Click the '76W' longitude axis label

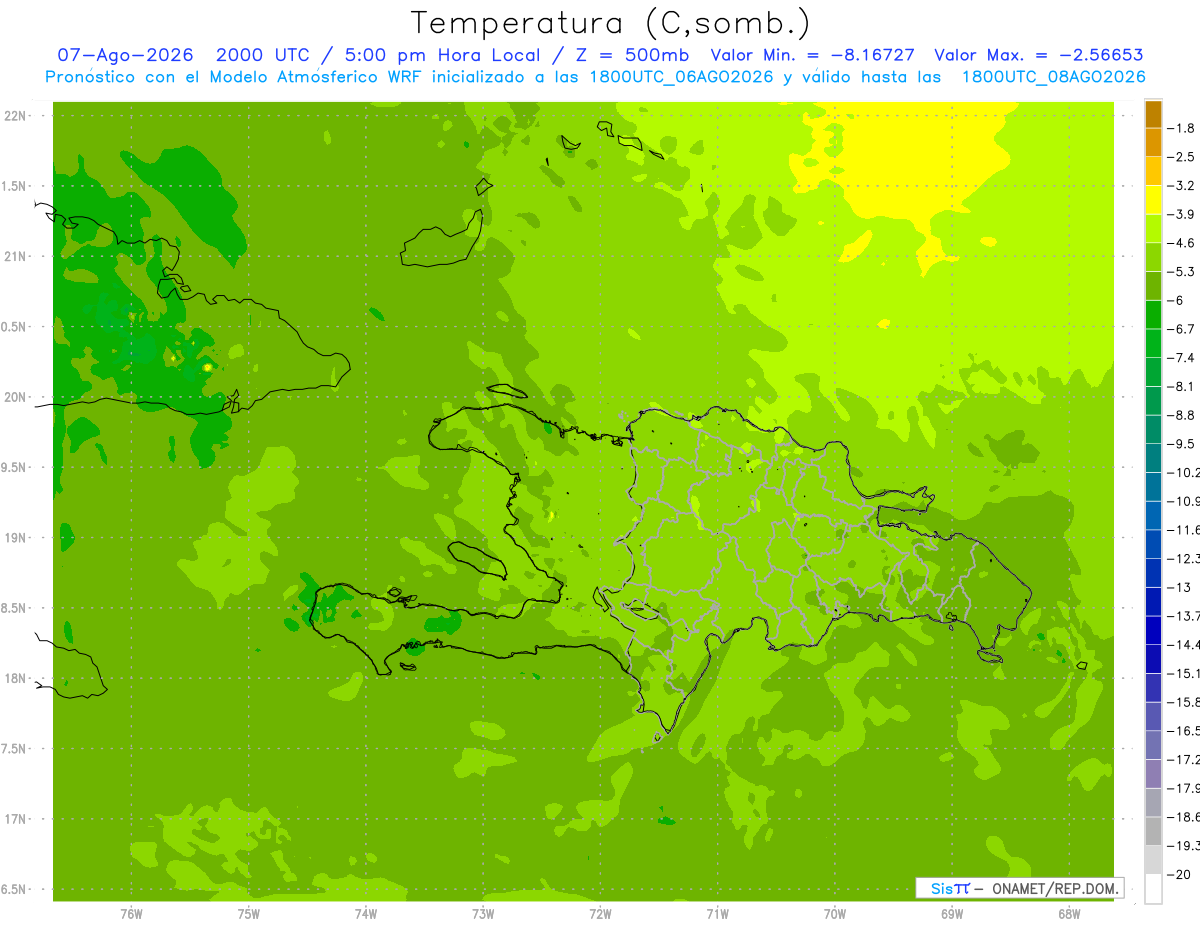pos(131,913)
